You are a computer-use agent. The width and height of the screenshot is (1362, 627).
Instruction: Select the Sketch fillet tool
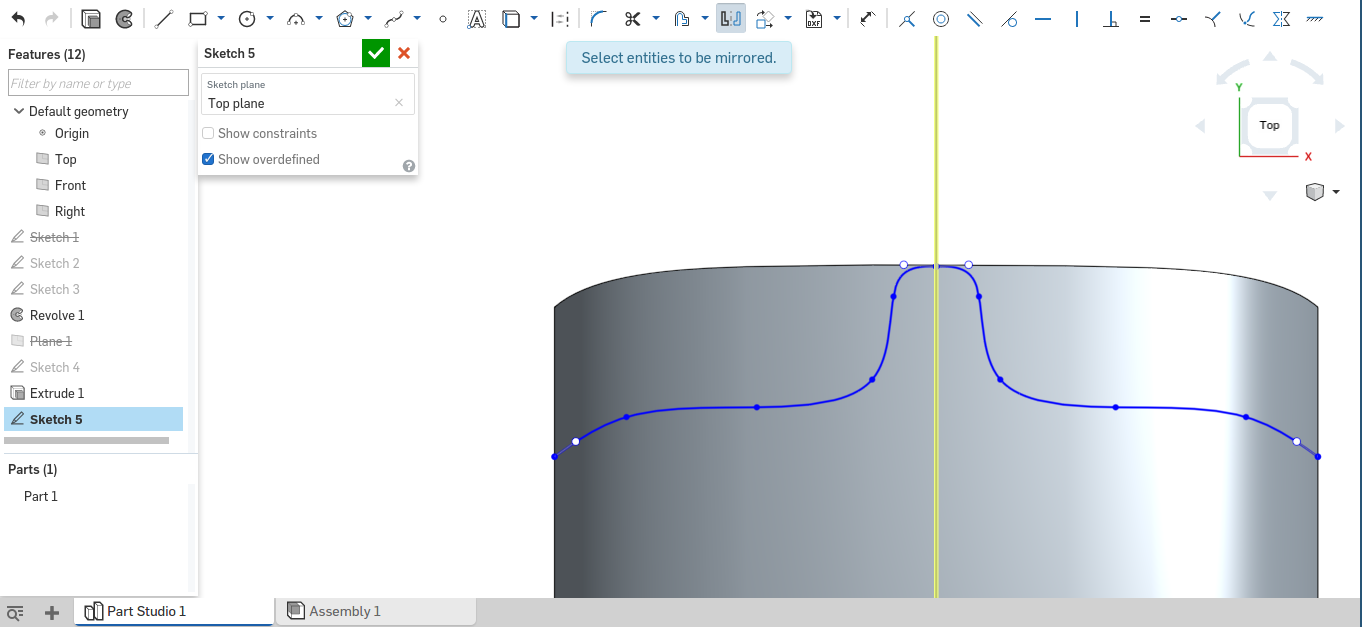599,18
